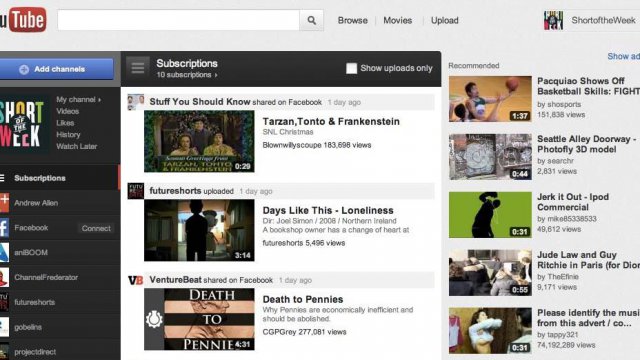Viewport: 640px width, 360px height.
Task: Open aniBOOM subscription name
Action: pos(31,253)
